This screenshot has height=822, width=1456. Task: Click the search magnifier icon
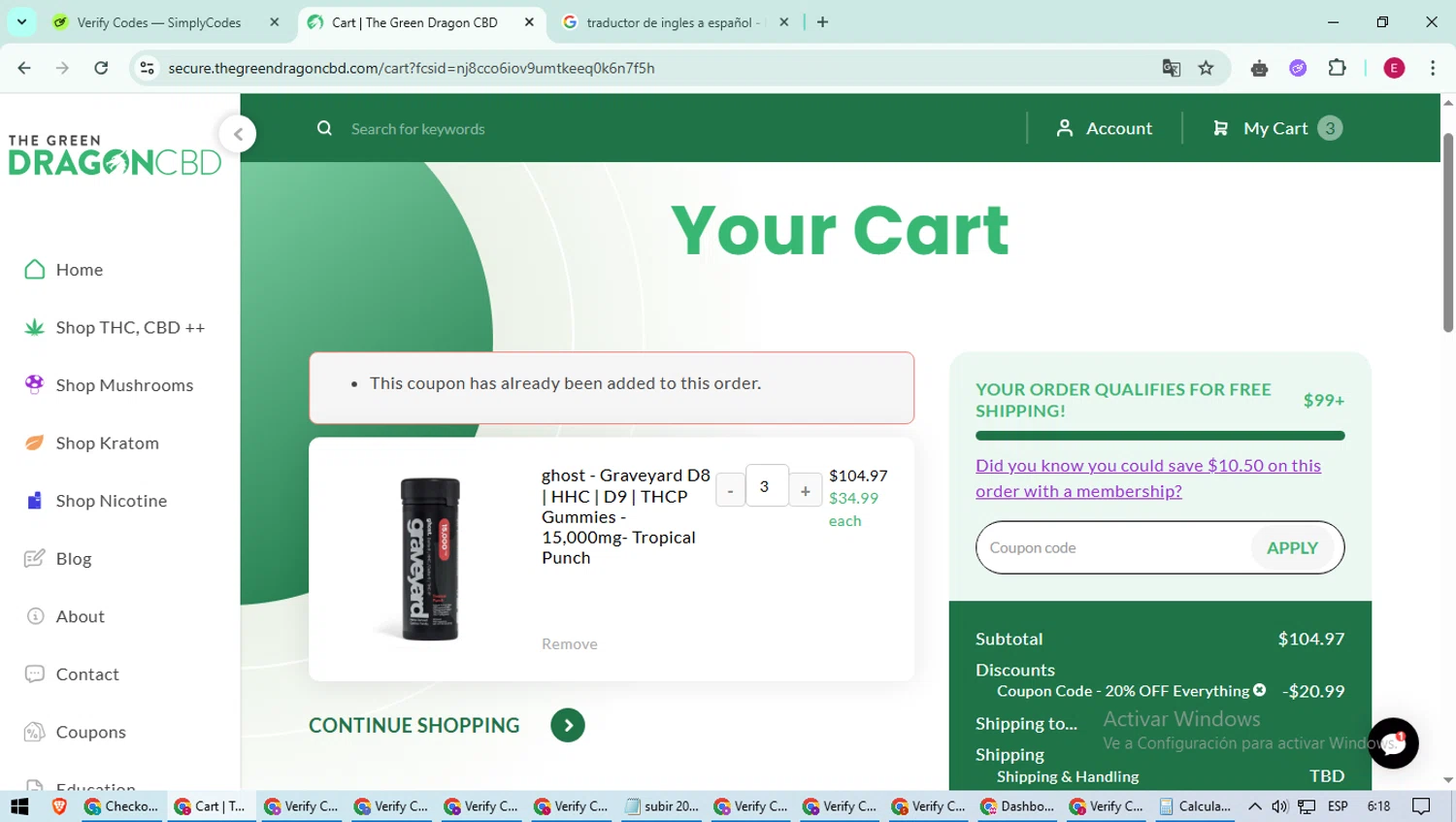tap(324, 128)
